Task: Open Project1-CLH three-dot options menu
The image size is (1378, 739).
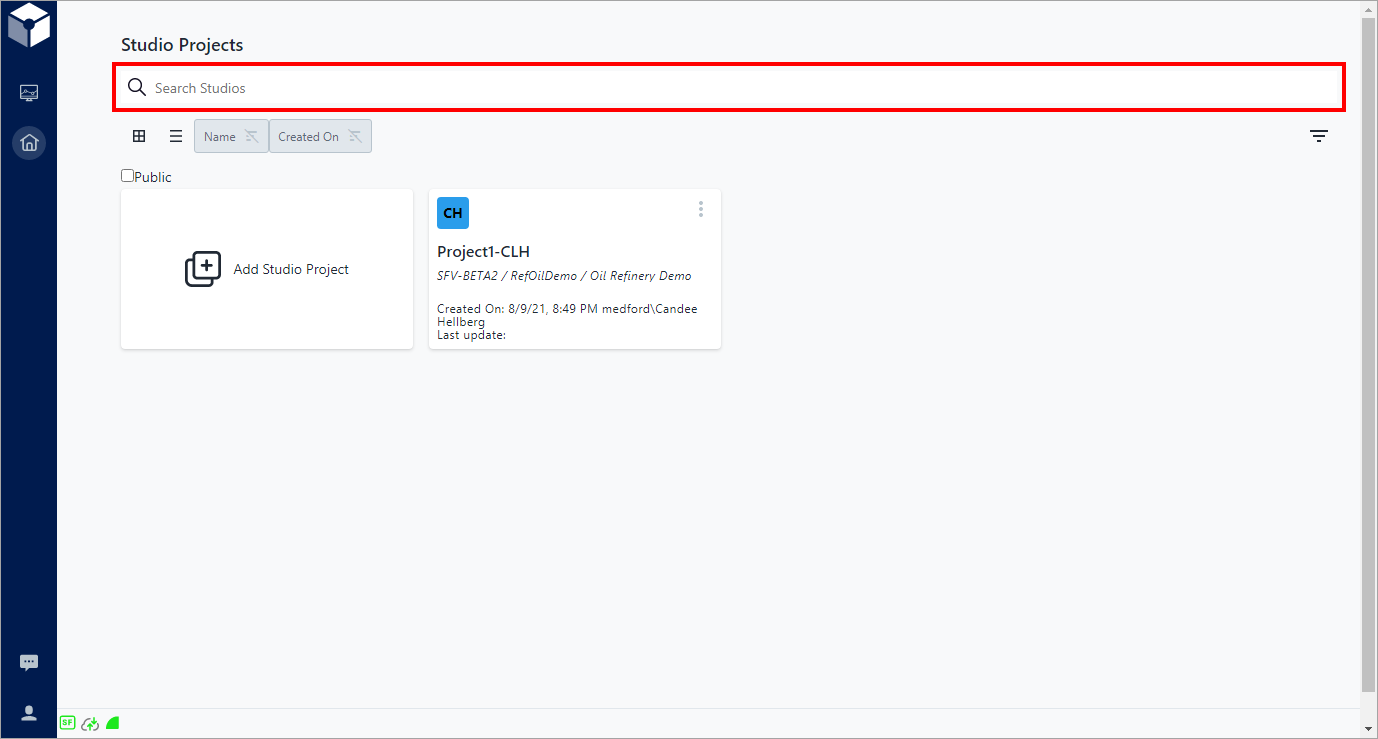Action: pyautogui.click(x=701, y=209)
